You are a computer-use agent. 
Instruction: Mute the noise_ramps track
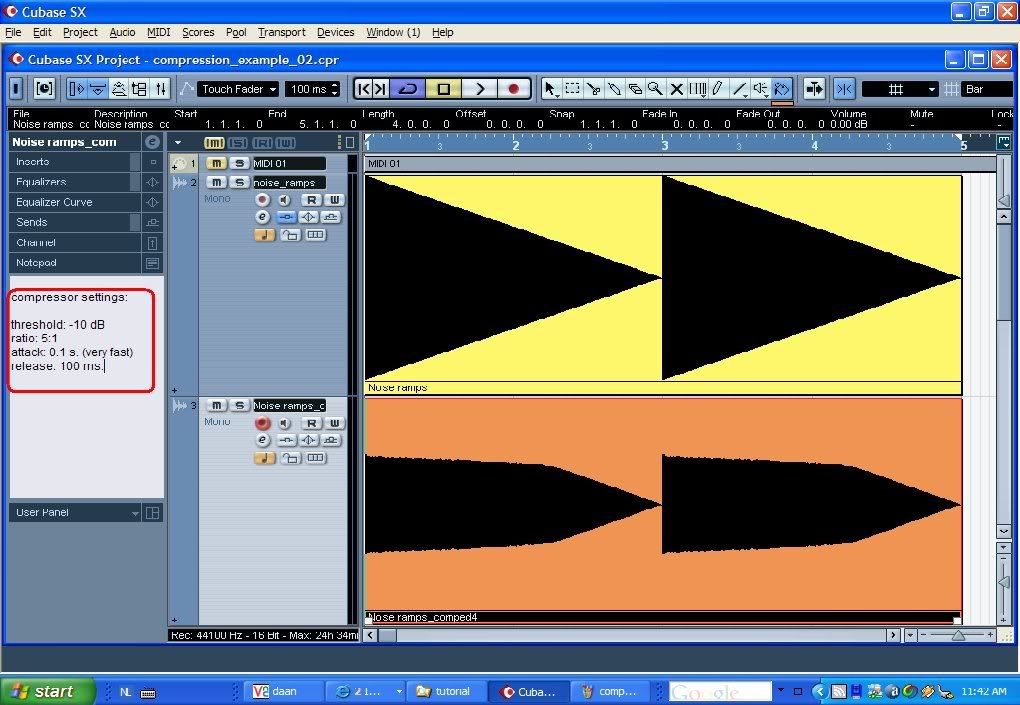point(216,182)
